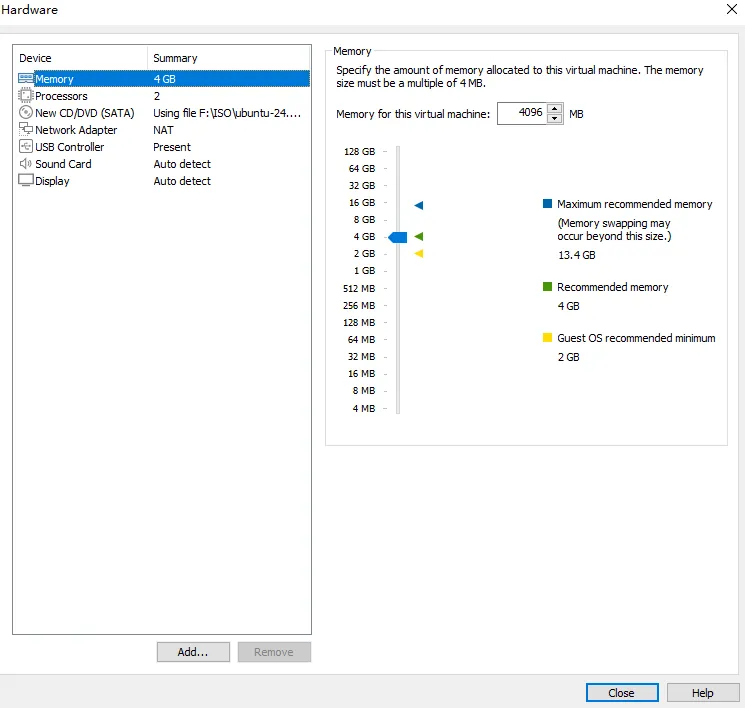Click the Present summary for USB Controller
Screen dimensions: 745x708
(x=172, y=147)
